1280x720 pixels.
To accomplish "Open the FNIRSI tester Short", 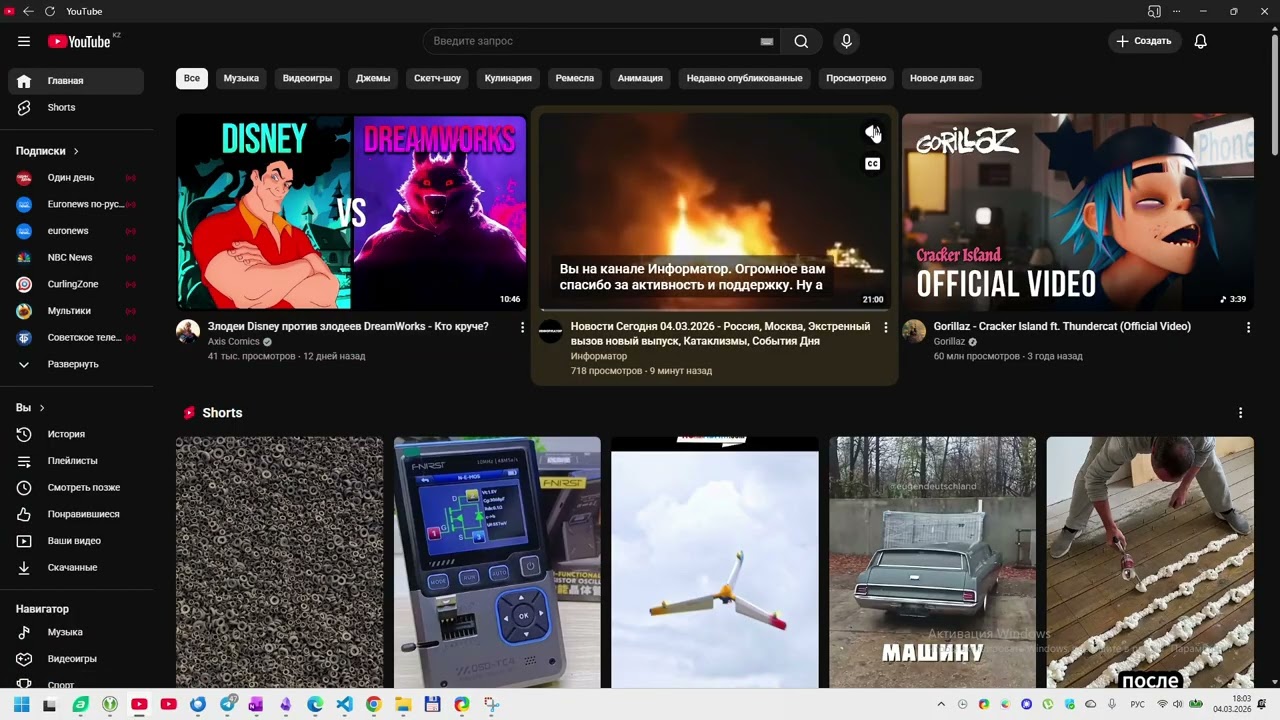I will (x=497, y=562).
